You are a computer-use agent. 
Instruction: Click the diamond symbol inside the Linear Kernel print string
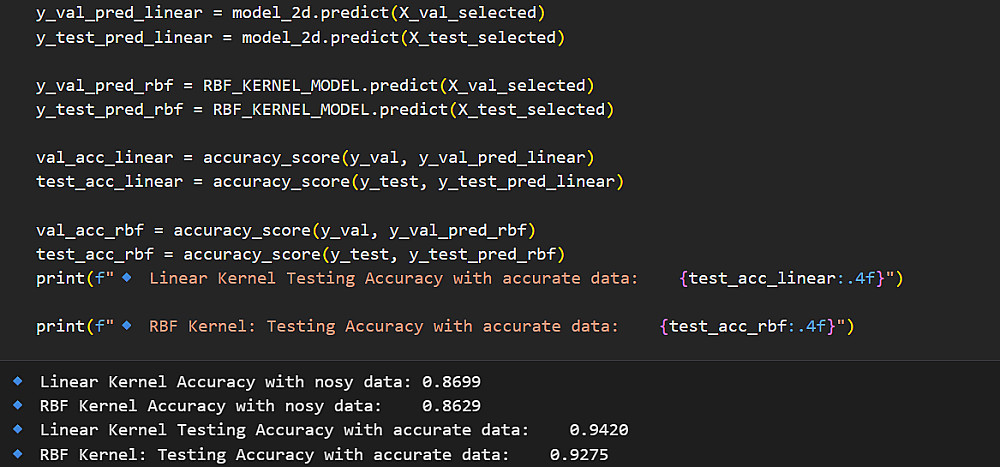pyautogui.click(x=127, y=278)
